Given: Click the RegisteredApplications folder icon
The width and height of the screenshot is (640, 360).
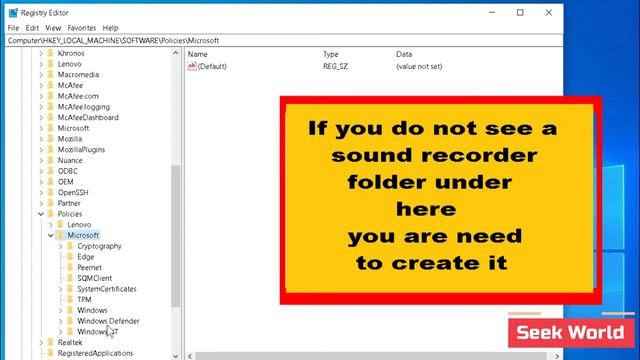Looking at the screenshot, I should tap(51, 353).
